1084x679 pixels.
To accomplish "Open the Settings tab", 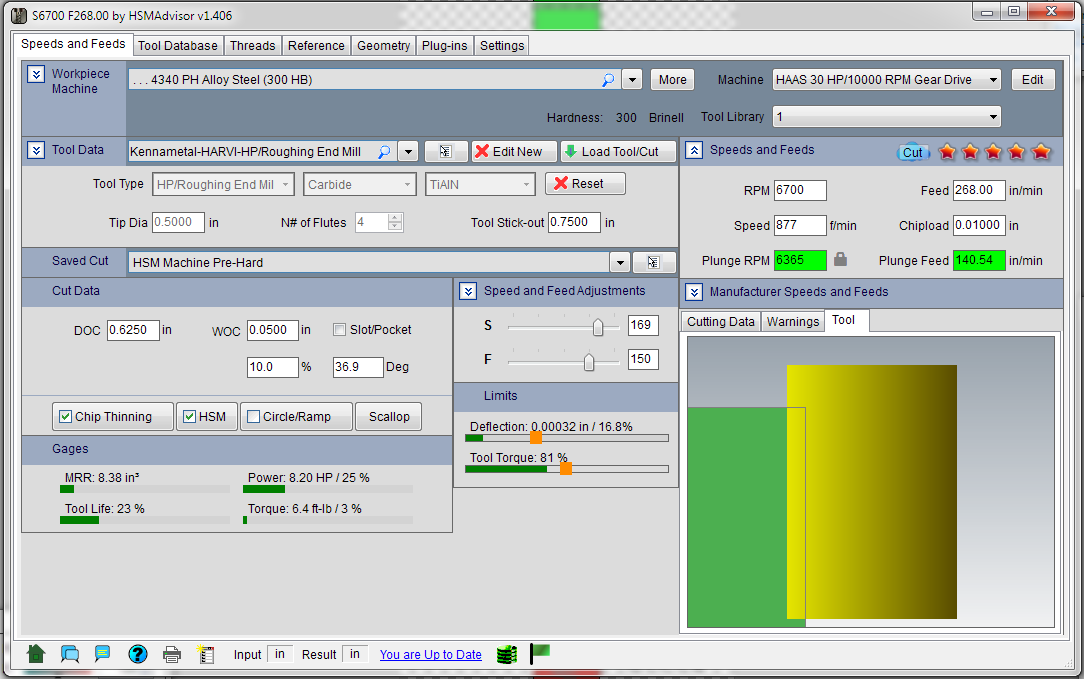I will pos(502,46).
